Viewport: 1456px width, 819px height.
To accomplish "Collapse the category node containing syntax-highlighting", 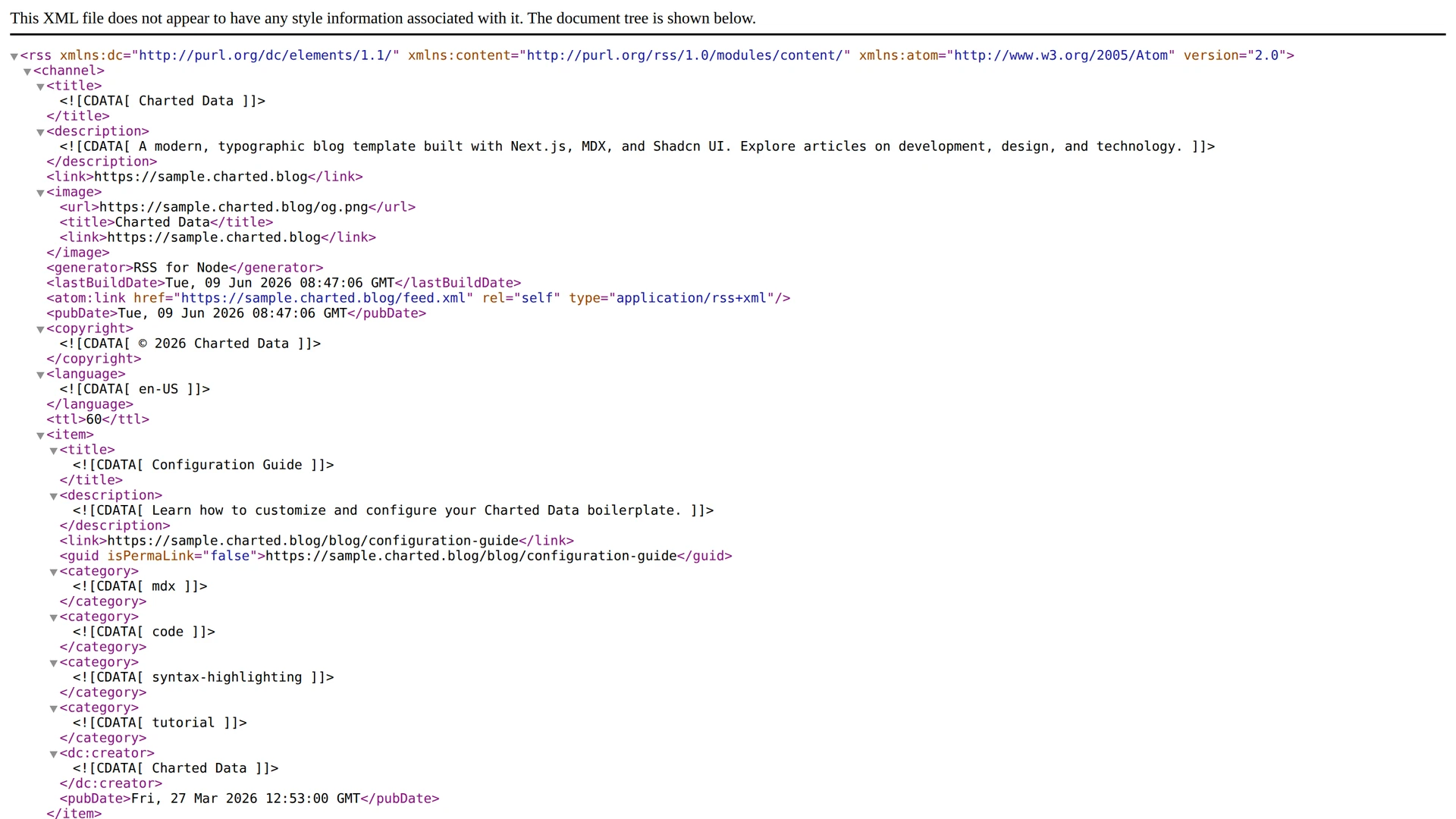I will 54,663.
